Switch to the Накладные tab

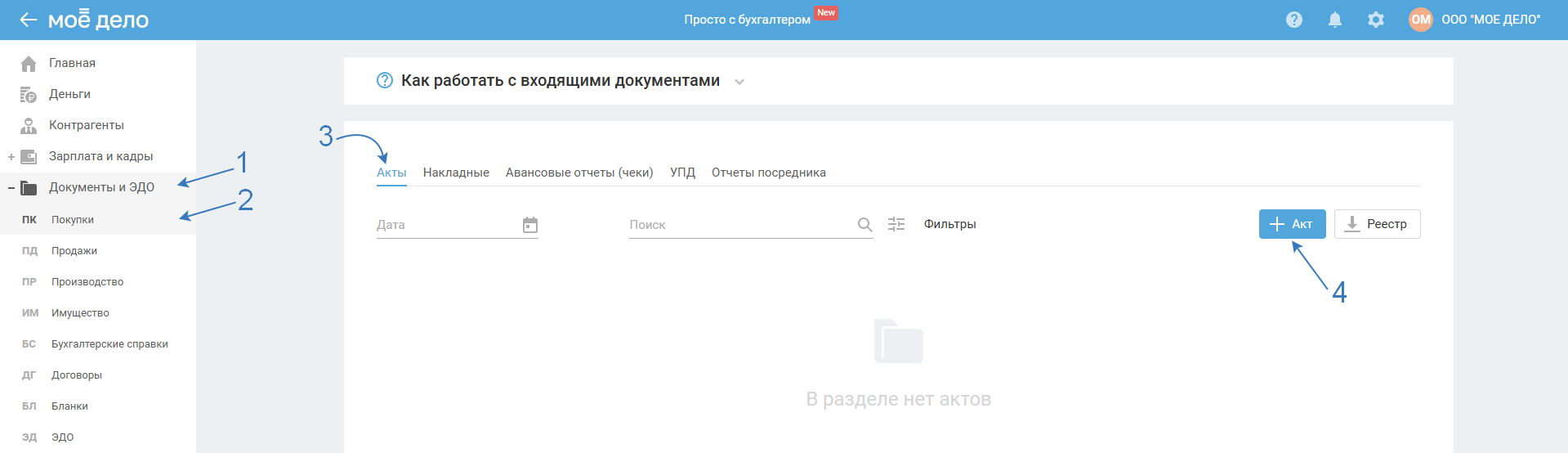pyautogui.click(x=456, y=173)
